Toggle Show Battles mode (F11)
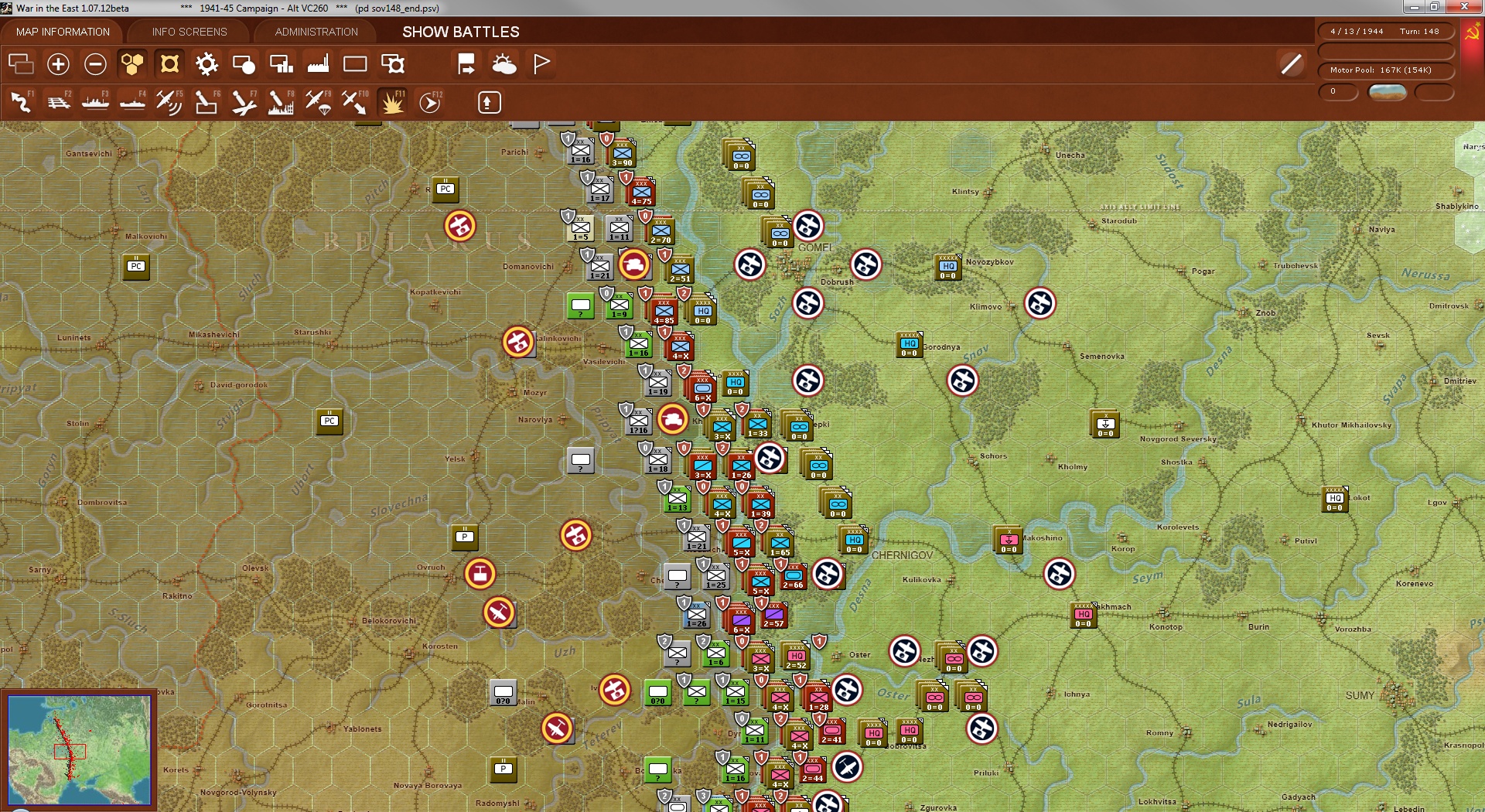Image resolution: width=1485 pixels, height=812 pixels. coord(392,101)
